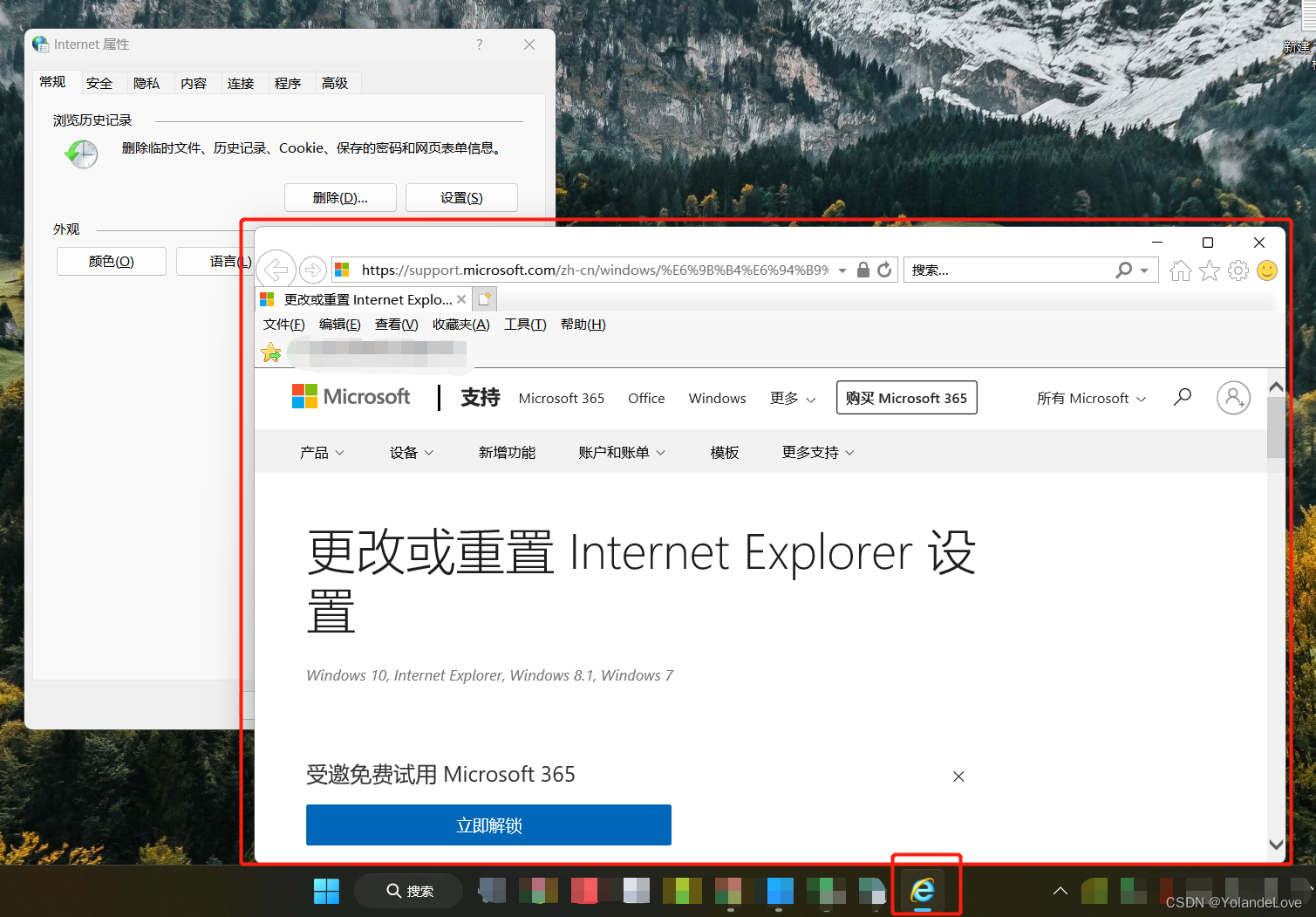This screenshot has width=1316, height=917.
Task: Expand the address bar URL dropdown arrow
Action: click(842, 270)
